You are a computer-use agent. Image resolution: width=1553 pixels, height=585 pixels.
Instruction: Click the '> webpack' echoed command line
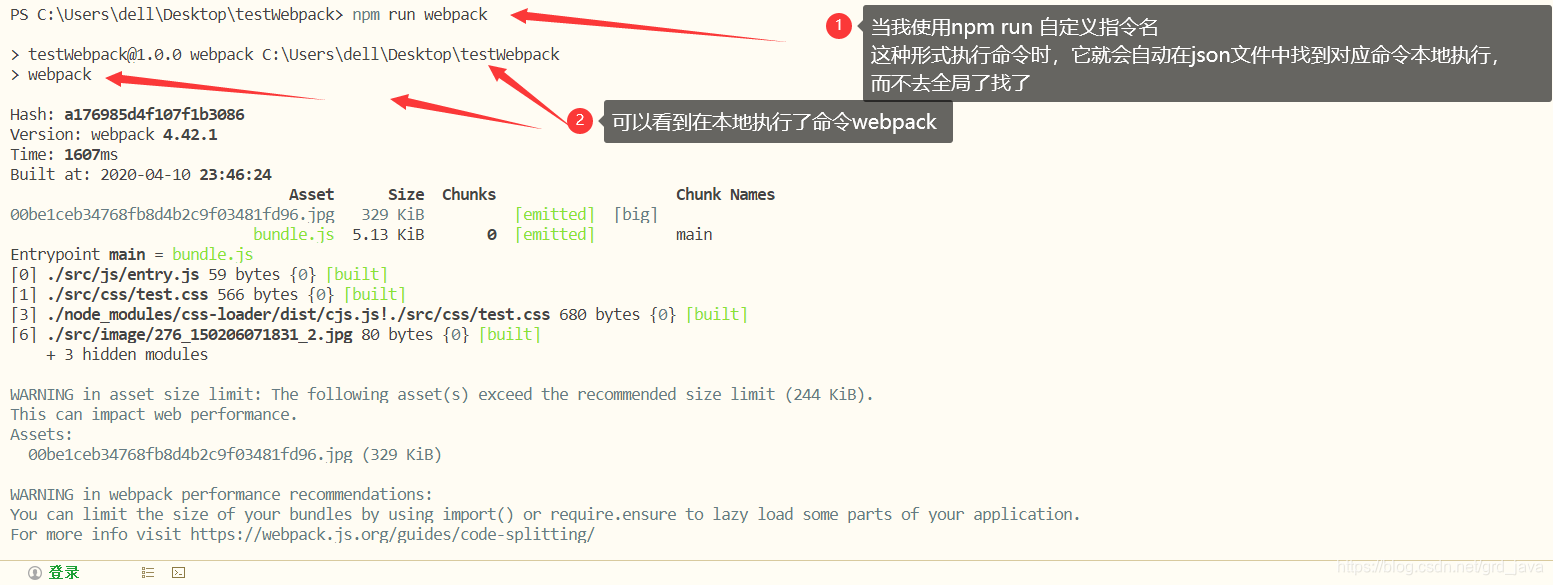click(51, 74)
